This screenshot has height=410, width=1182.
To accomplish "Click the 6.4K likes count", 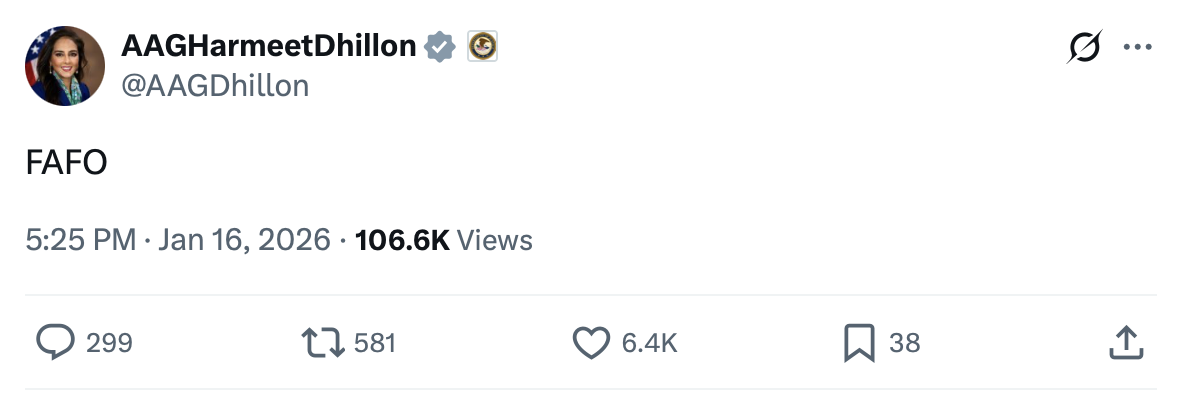I will point(650,343).
